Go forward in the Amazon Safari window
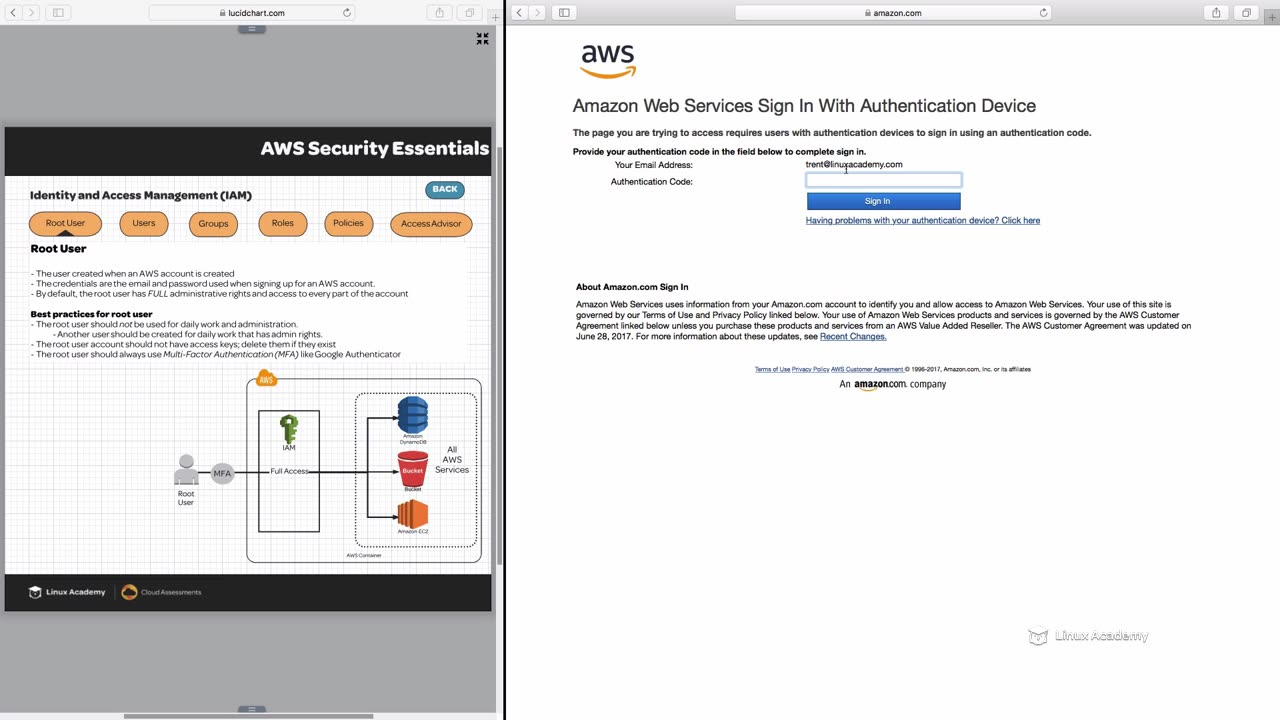The width and height of the screenshot is (1280, 720). tap(538, 13)
